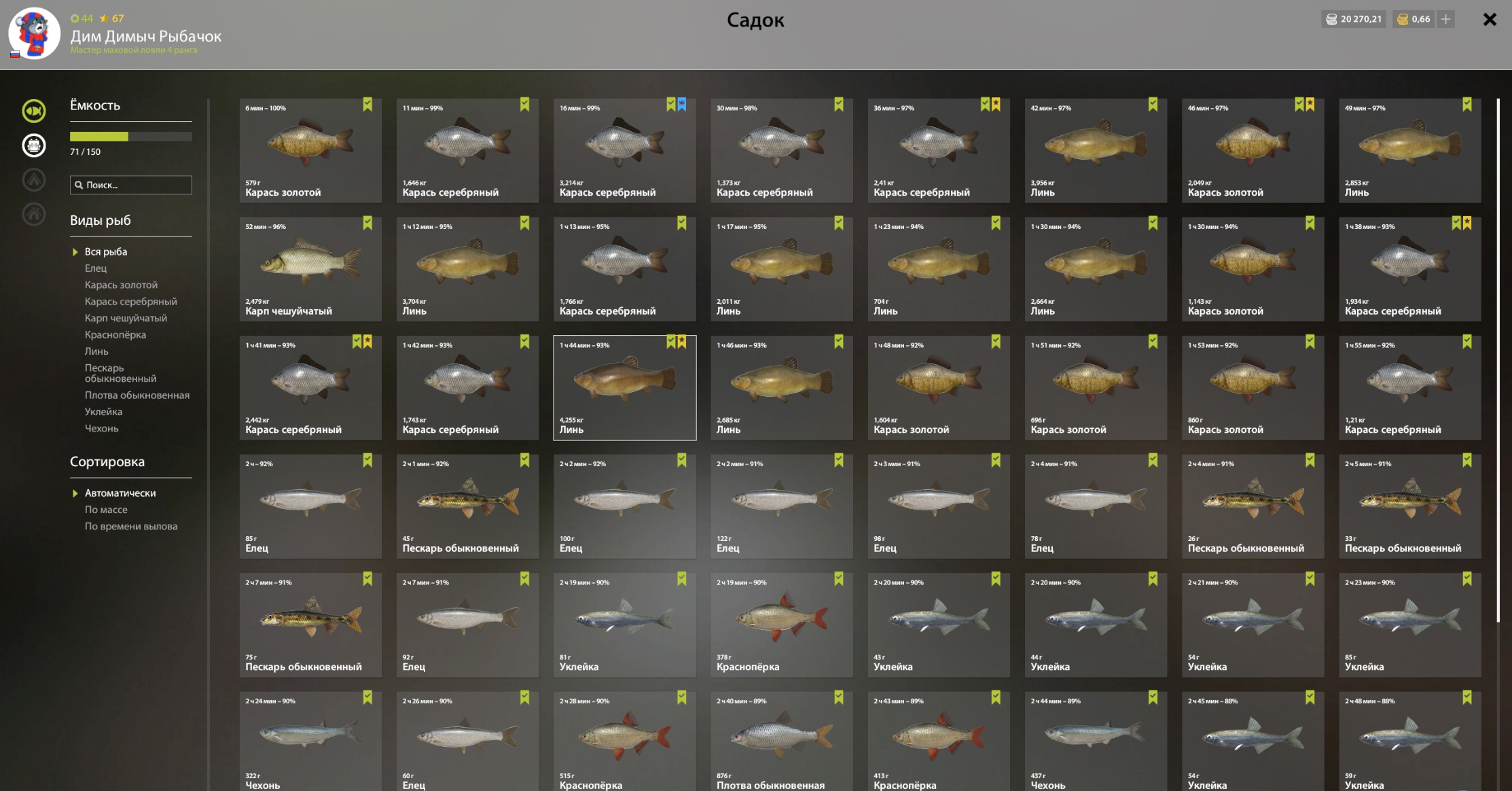This screenshot has width=1512, height=791.
Task: Click the blue trophy bookmark on the 3,214 кг Карась
Action: point(682,104)
